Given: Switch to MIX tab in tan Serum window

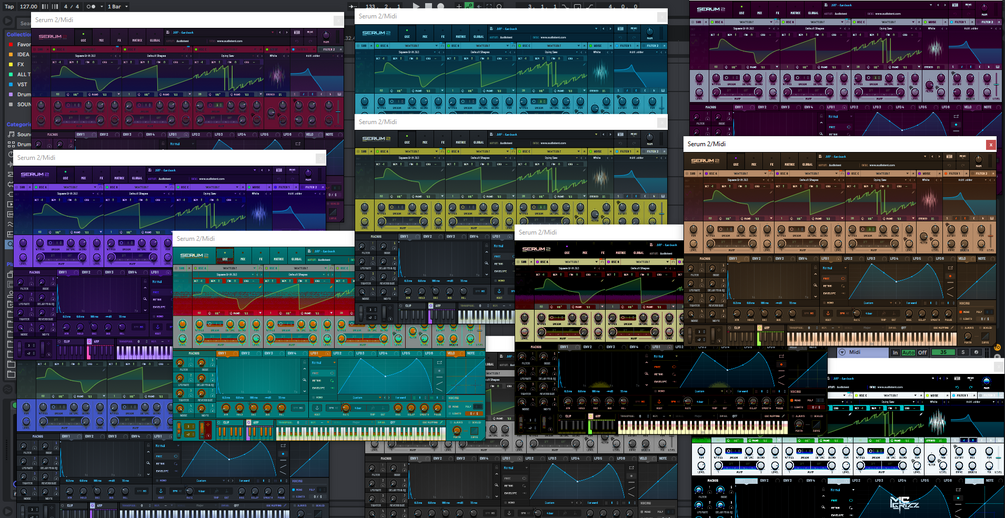Looking at the screenshot, I should [754, 162].
